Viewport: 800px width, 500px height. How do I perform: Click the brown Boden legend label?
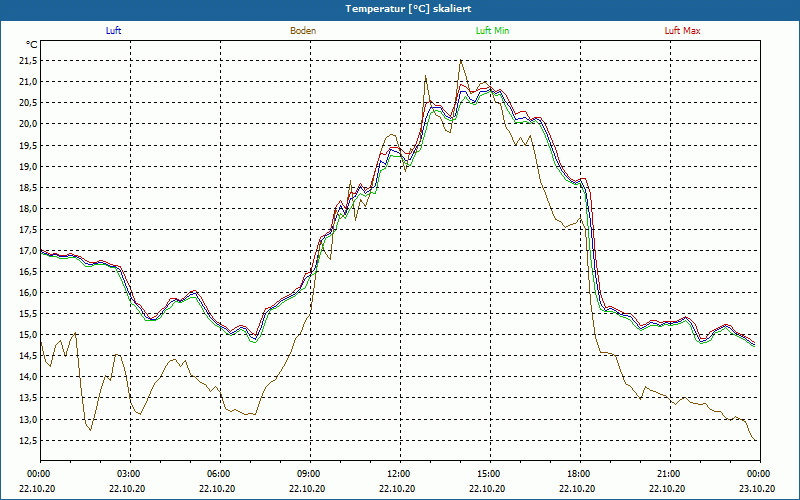point(303,31)
